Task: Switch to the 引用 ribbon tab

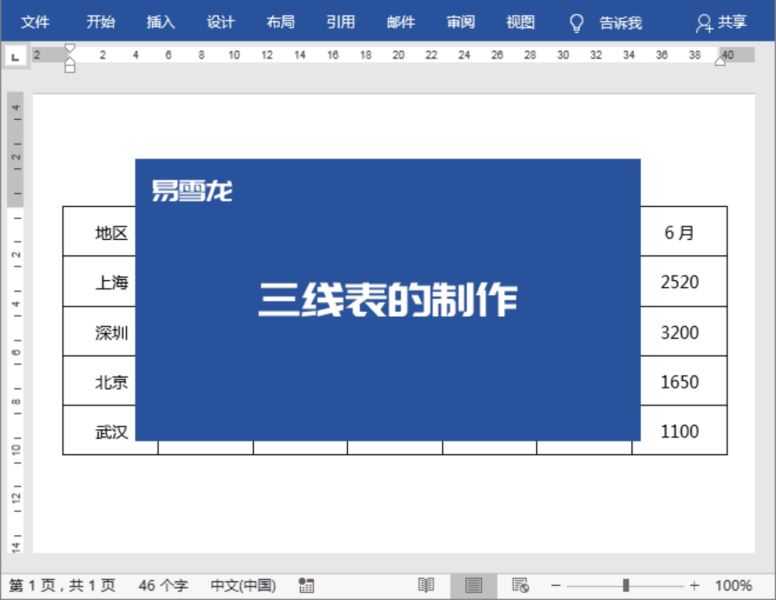Action: pyautogui.click(x=340, y=22)
